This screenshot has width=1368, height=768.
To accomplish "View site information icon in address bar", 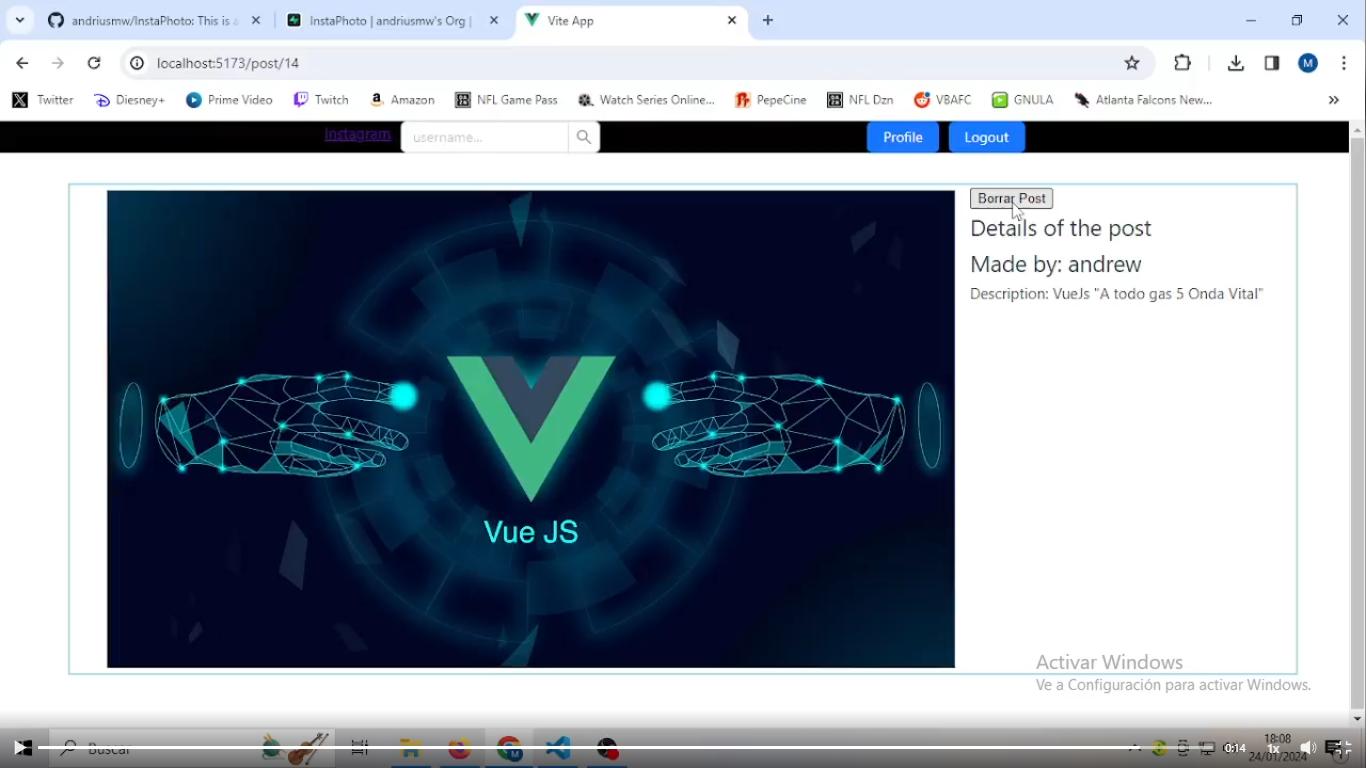I will (137, 63).
